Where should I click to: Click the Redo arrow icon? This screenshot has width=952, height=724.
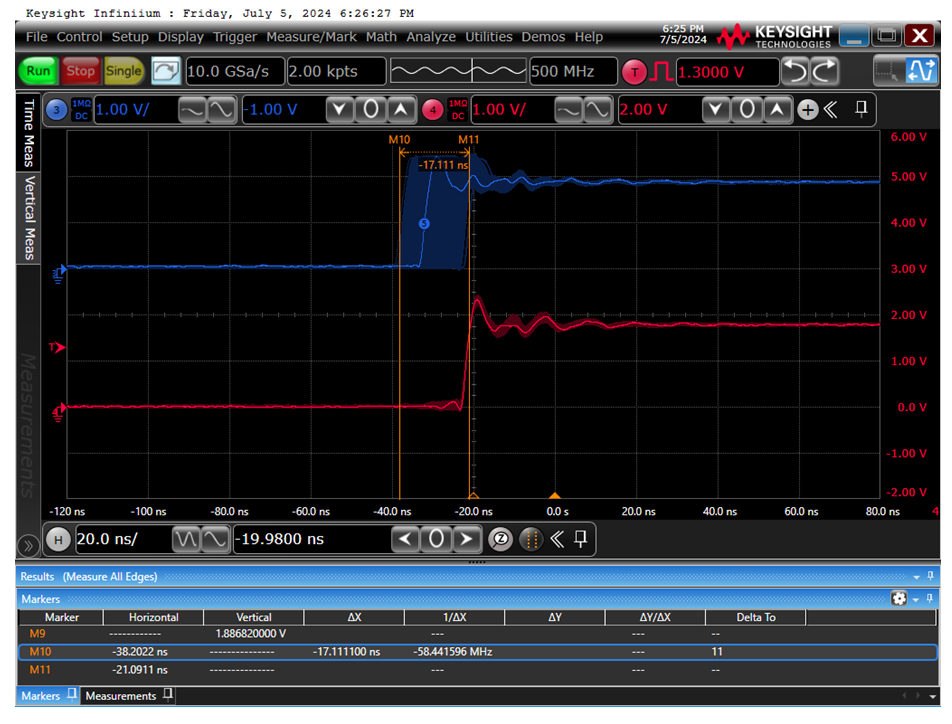825,72
